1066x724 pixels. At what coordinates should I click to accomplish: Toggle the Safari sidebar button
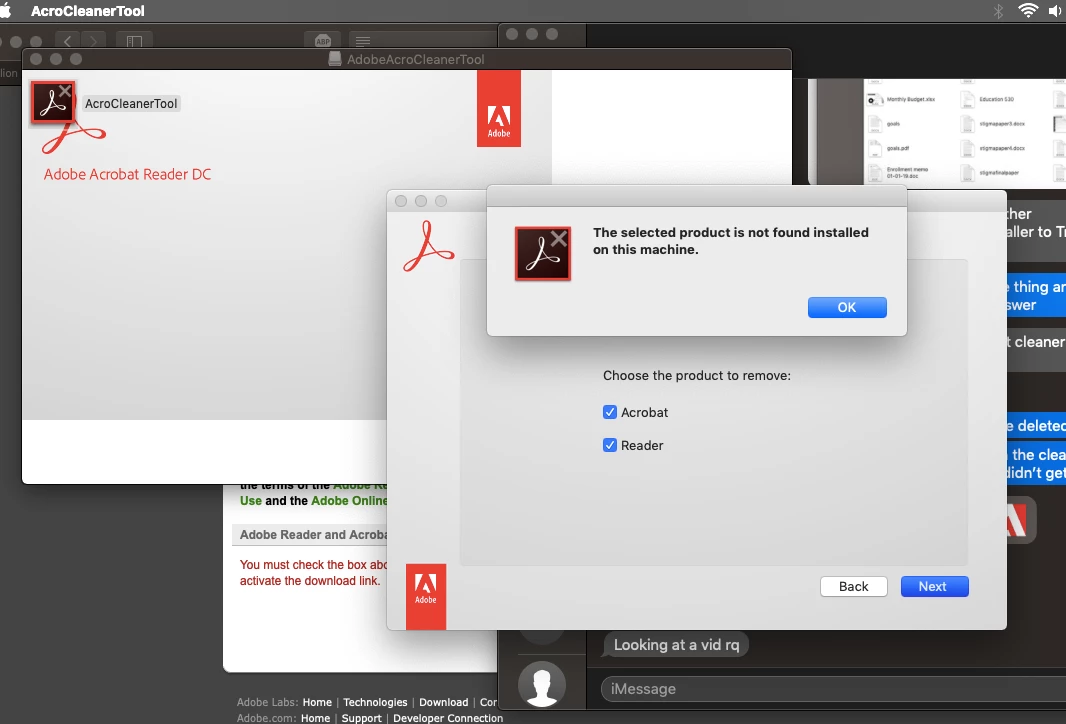click(x=134, y=41)
